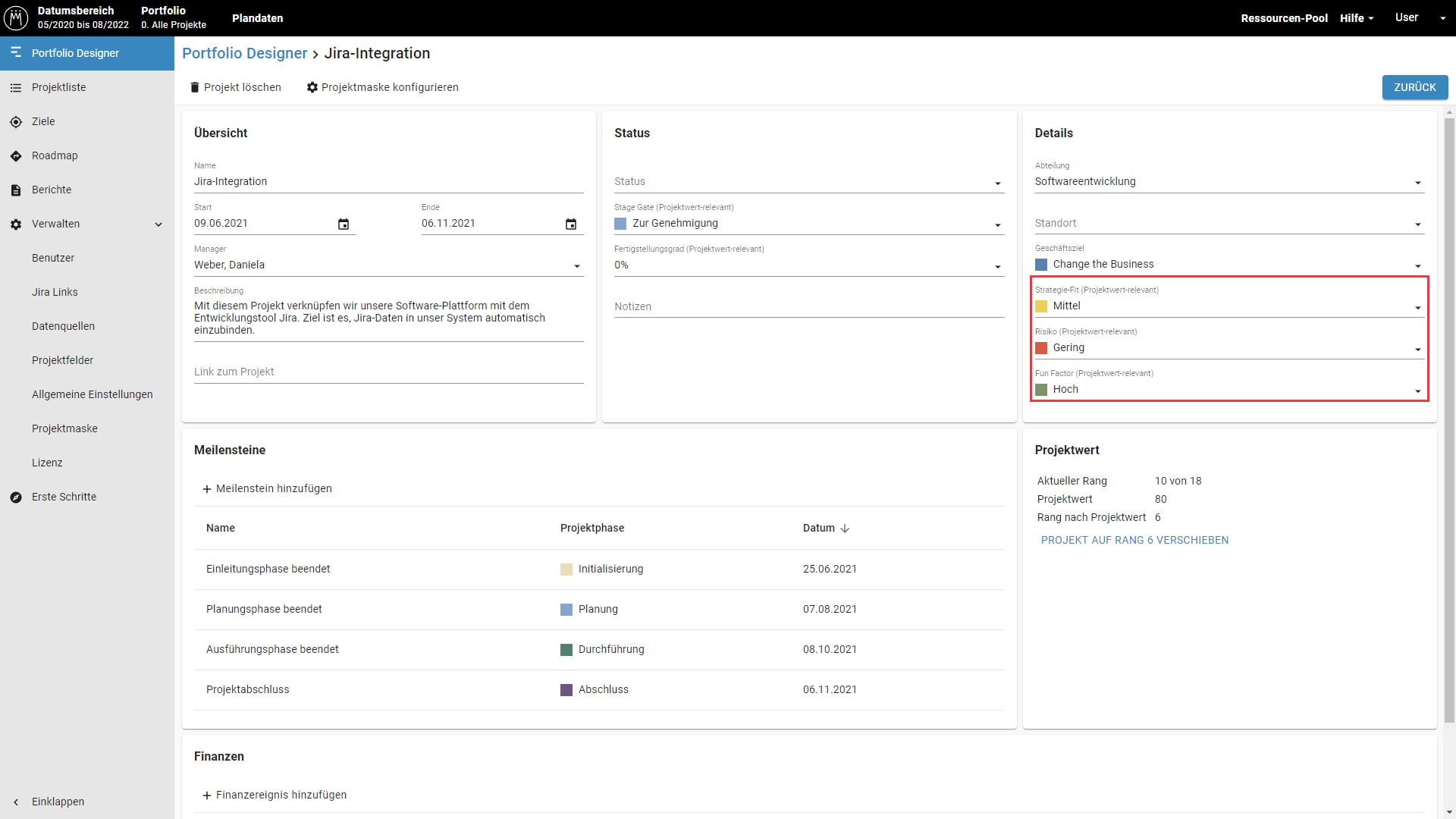Open Projektmaske in sidebar
Image resolution: width=1456 pixels, height=819 pixels.
pyautogui.click(x=64, y=428)
